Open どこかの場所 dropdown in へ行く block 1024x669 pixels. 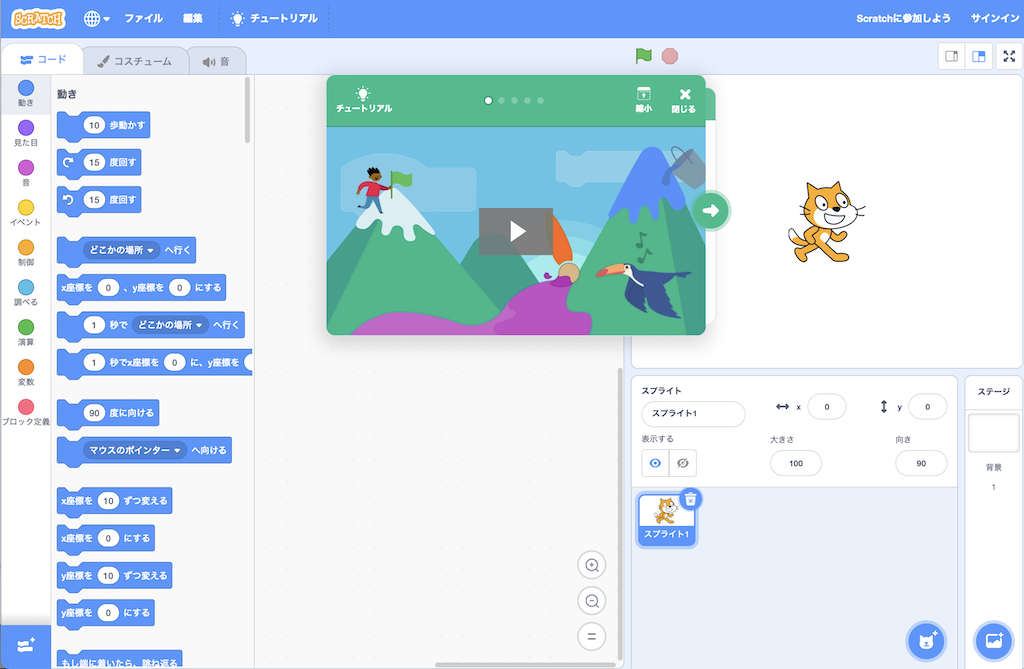tap(121, 250)
